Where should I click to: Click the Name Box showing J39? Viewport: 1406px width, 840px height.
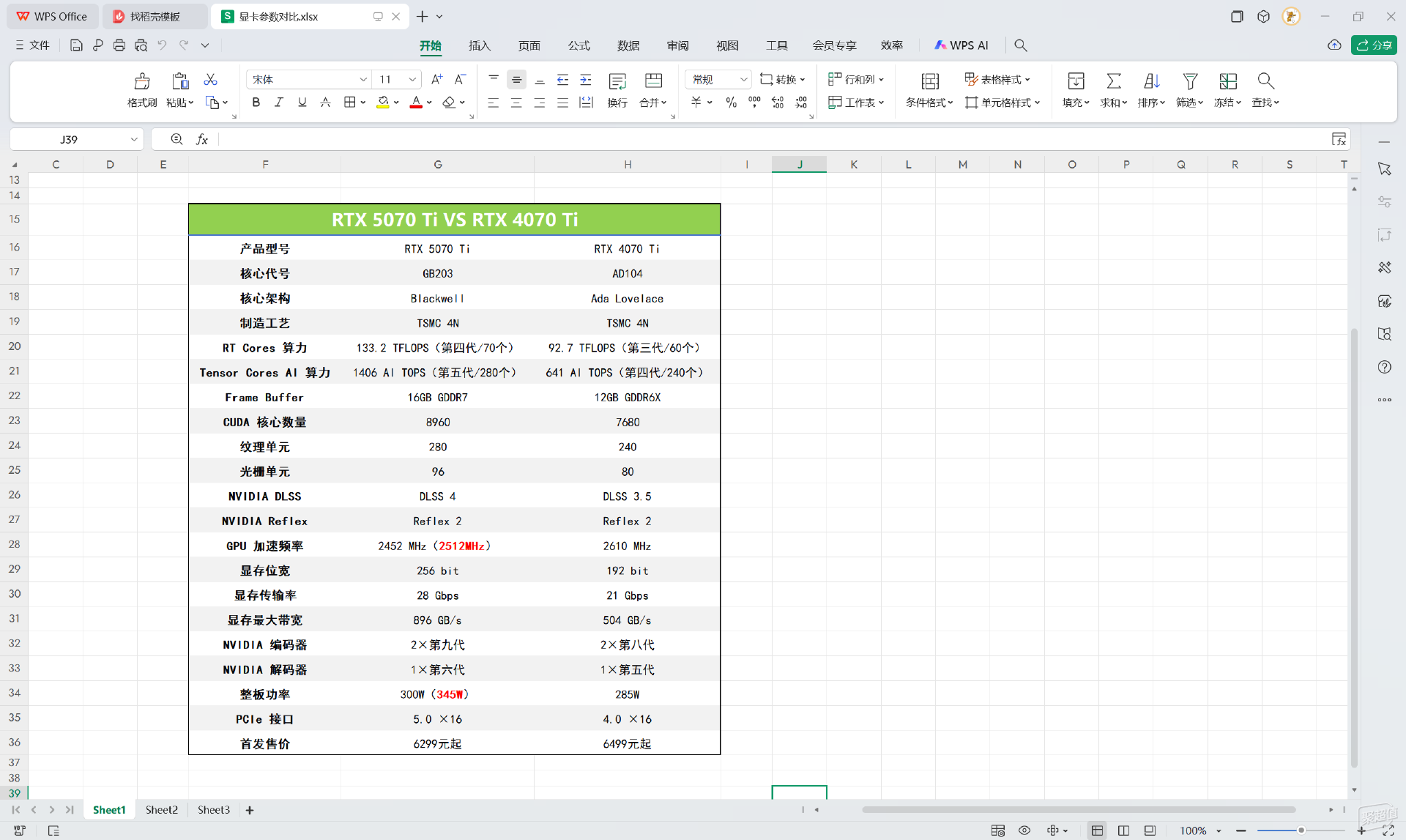[x=76, y=139]
